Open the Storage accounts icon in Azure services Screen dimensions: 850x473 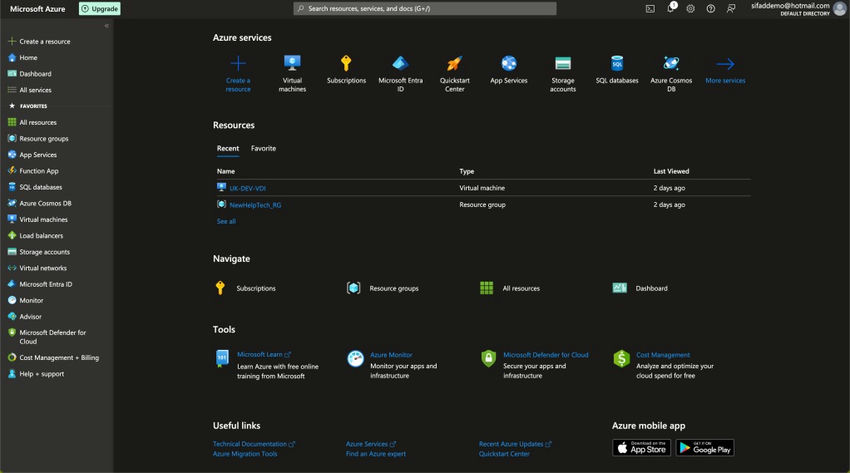563,63
